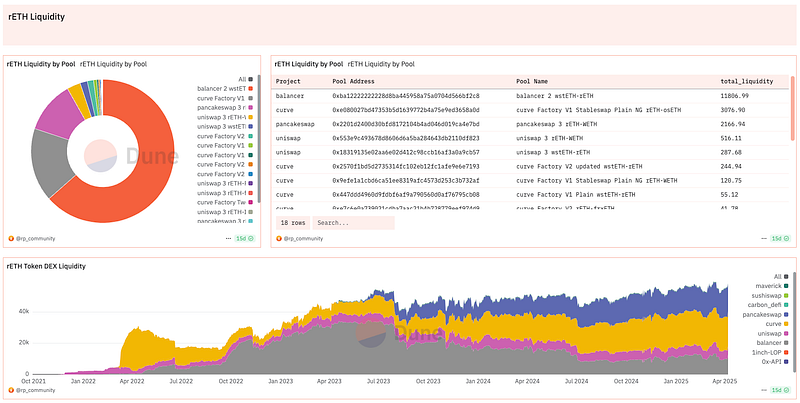Open the @rp_community link under the pie chart
Viewport: 800px width, 403px height.
click(x=35, y=238)
